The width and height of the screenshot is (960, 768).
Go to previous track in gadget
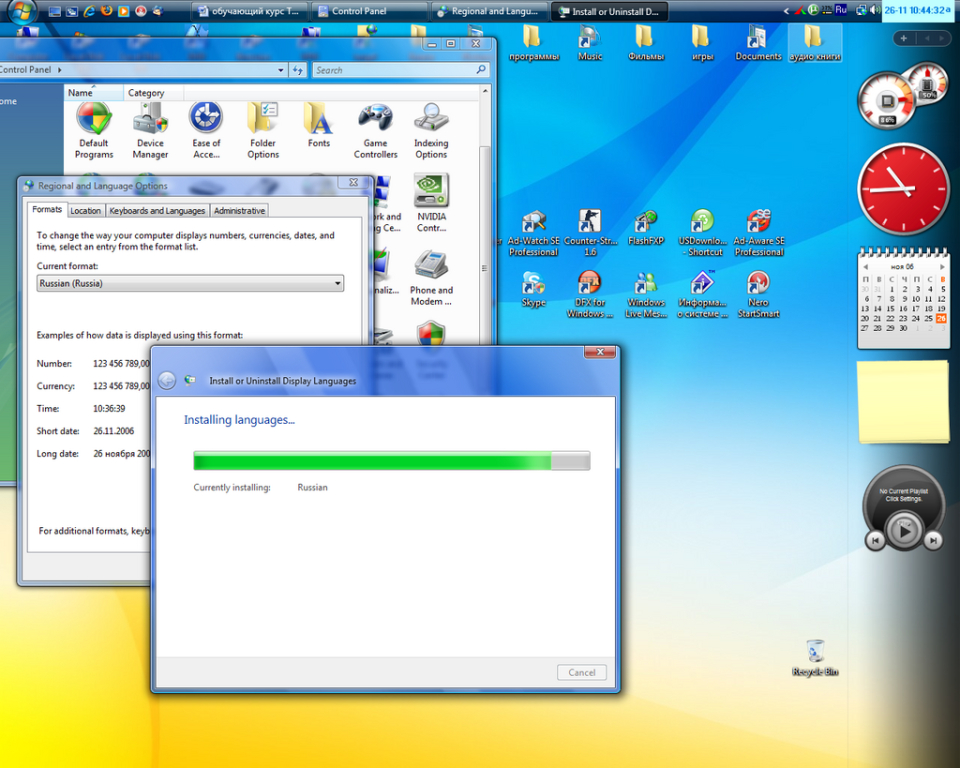tap(875, 540)
